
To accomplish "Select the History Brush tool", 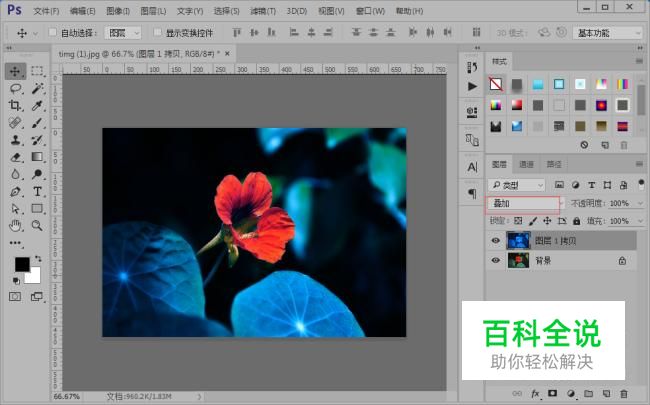I will [x=37, y=140].
